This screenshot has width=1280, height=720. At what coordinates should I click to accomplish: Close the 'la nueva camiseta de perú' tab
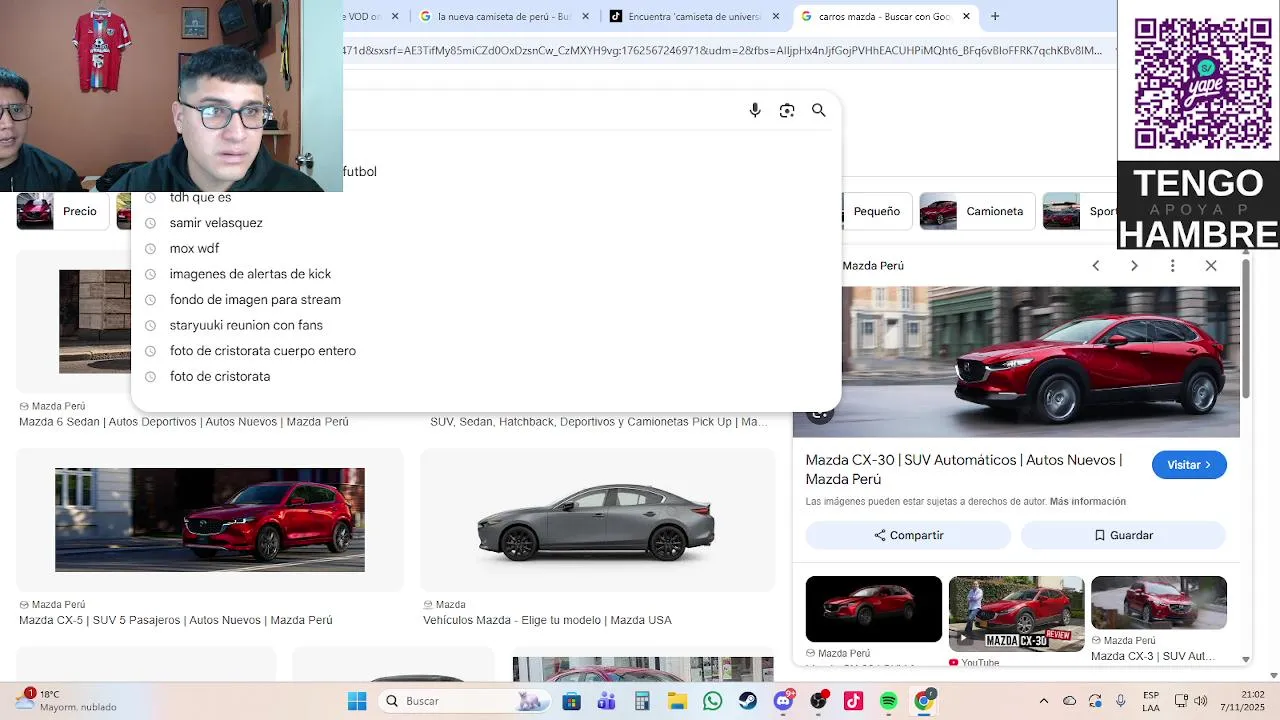(x=586, y=16)
